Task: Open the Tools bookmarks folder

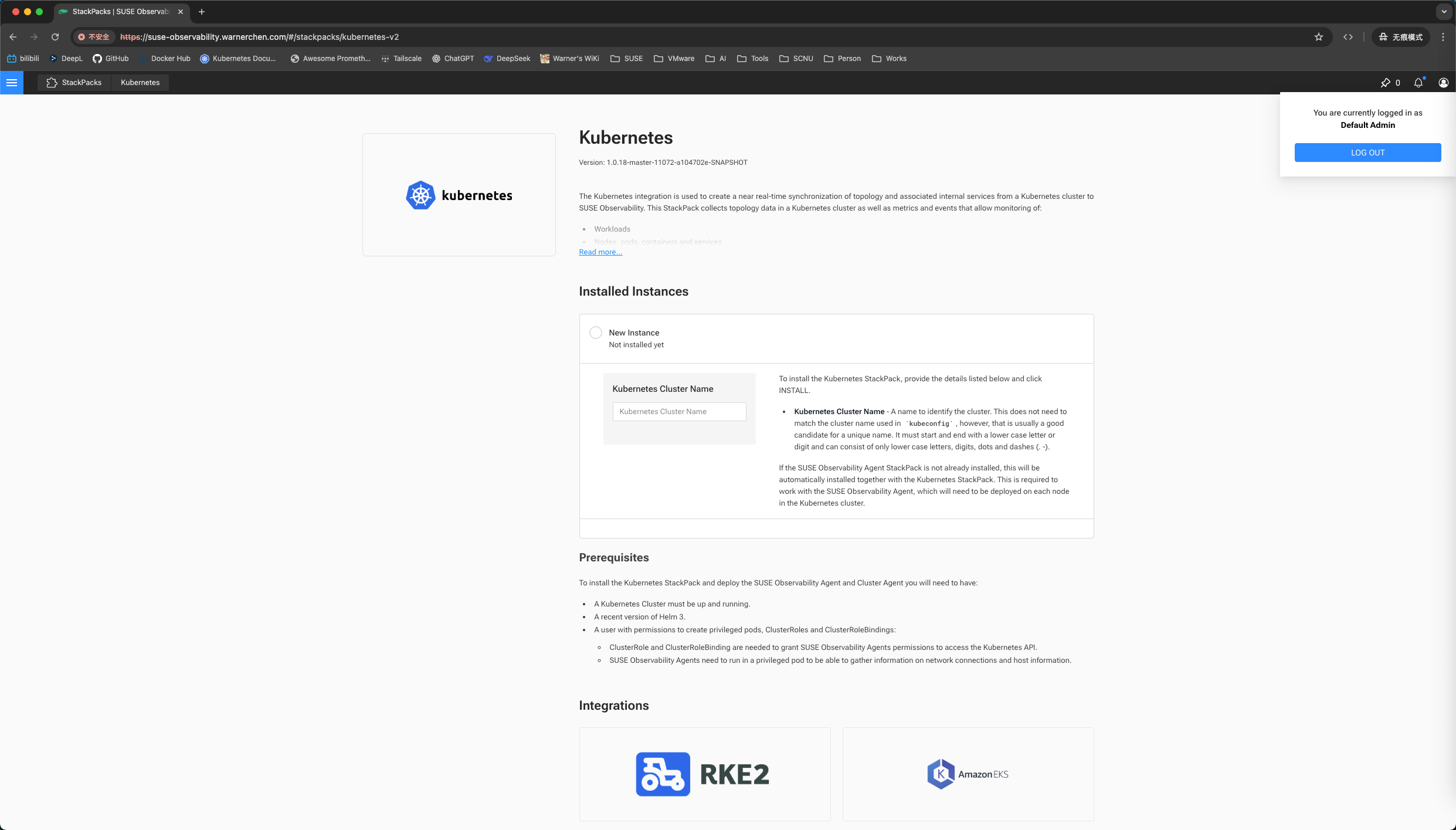Action: click(752, 59)
